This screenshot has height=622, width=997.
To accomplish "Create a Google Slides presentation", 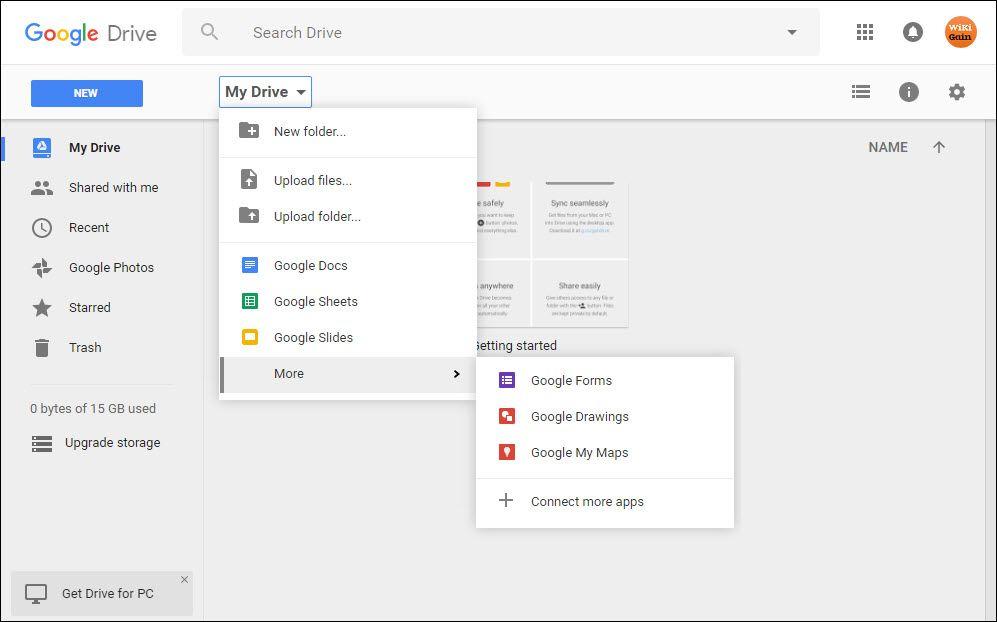I will point(348,338).
